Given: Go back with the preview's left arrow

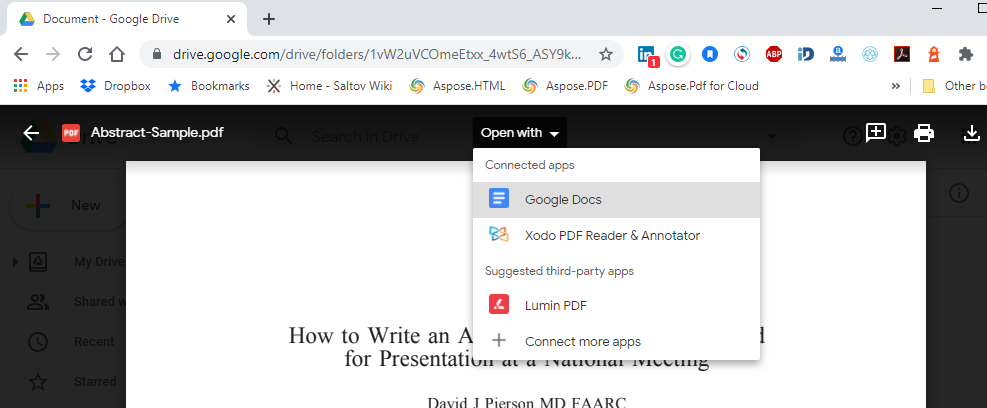Looking at the screenshot, I should pyautogui.click(x=31, y=133).
